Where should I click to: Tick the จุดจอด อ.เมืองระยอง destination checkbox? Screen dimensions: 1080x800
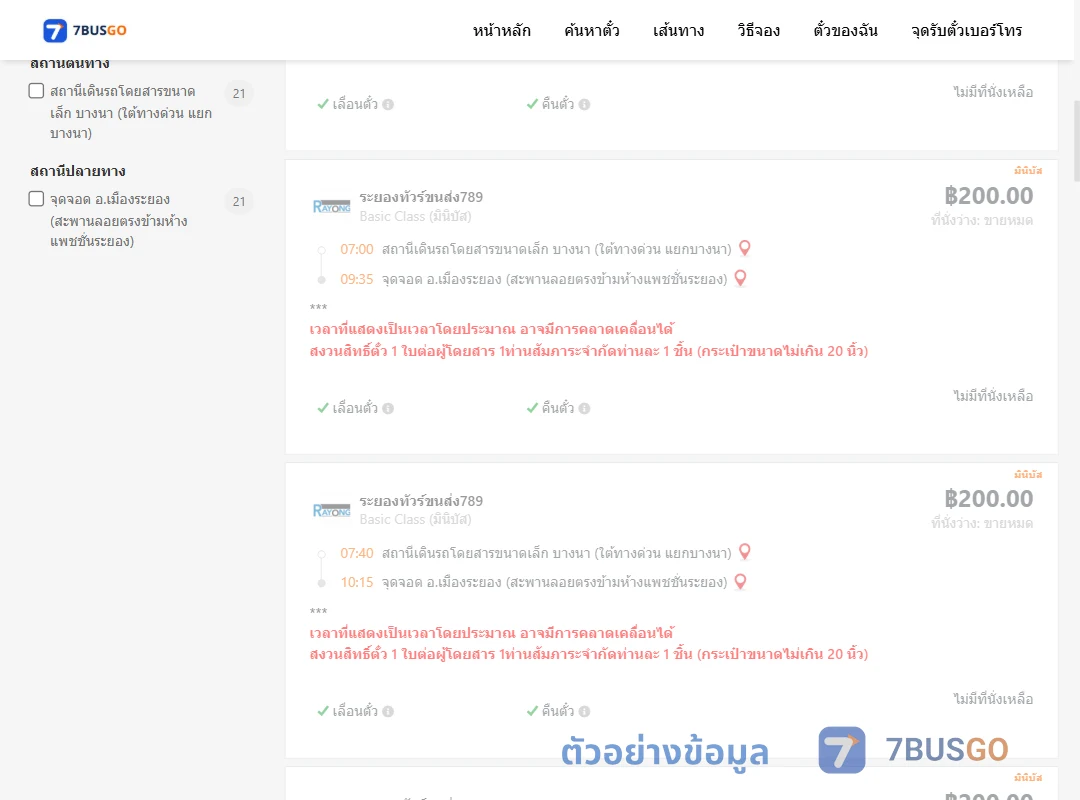[x=37, y=199]
